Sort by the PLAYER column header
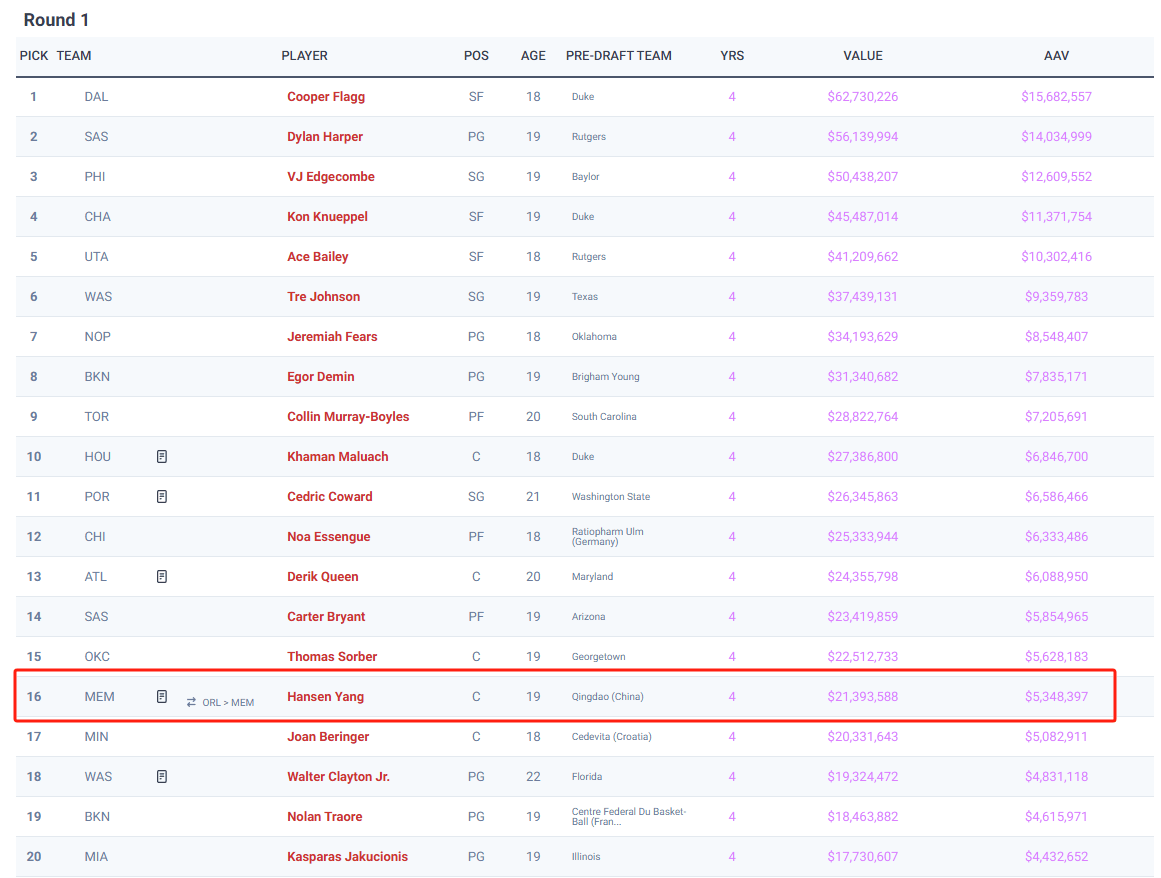 (304, 56)
